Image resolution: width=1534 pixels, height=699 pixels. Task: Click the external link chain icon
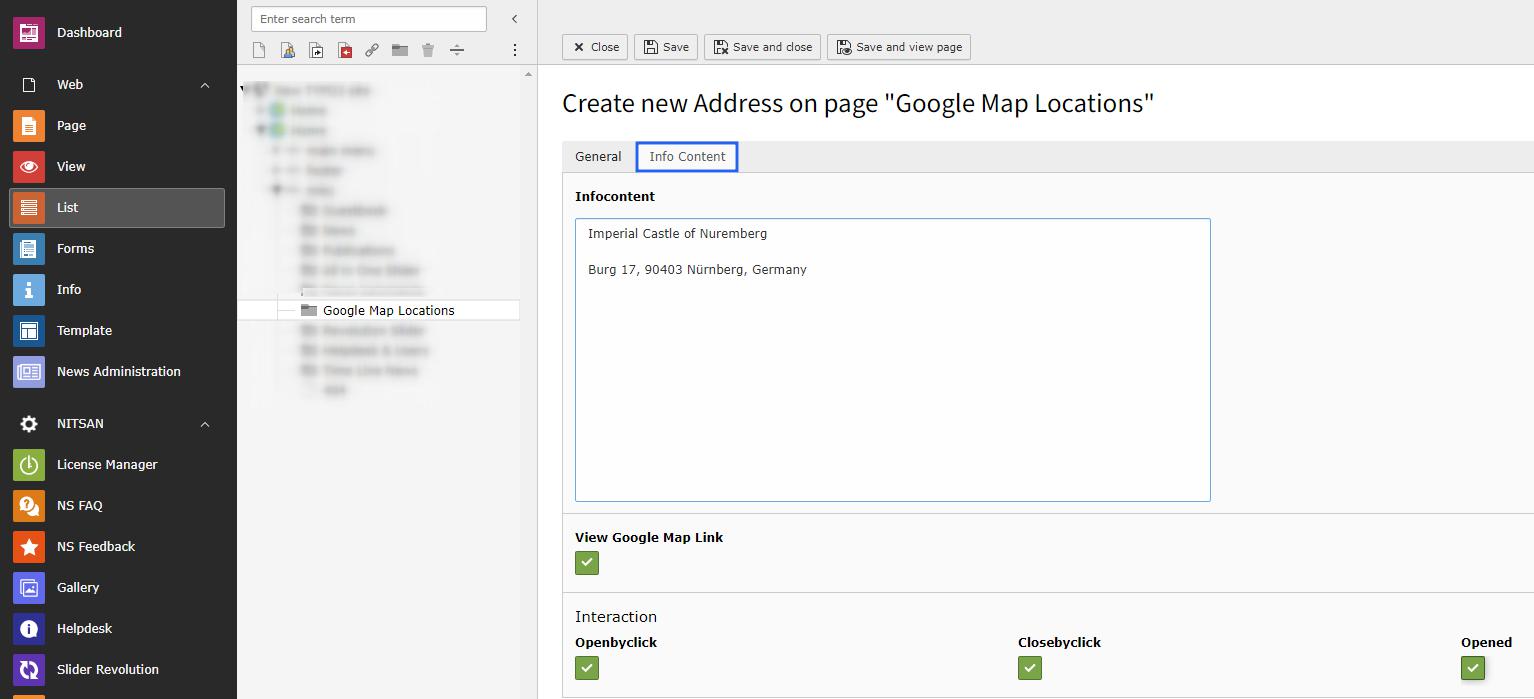pyautogui.click(x=372, y=50)
